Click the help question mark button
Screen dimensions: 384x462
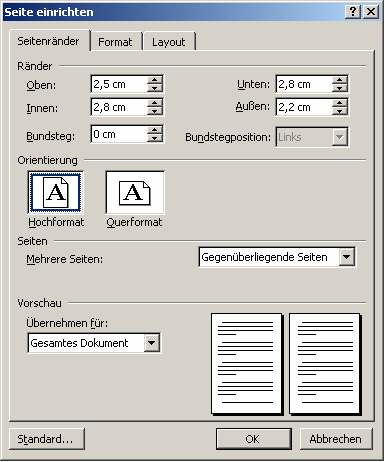(x=353, y=12)
